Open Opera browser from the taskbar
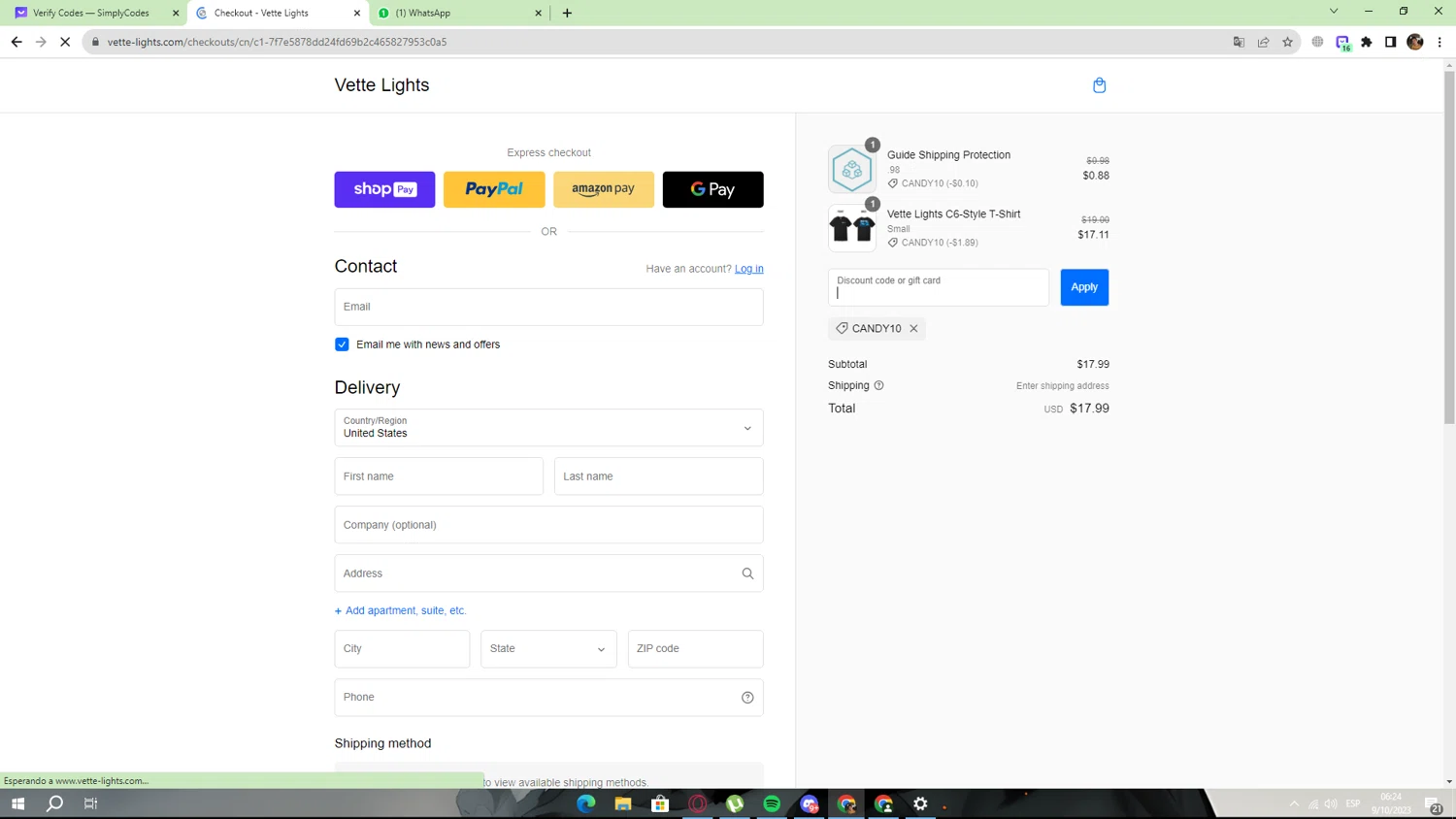The width and height of the screenshot is (1456, 819). pos(698,803)
